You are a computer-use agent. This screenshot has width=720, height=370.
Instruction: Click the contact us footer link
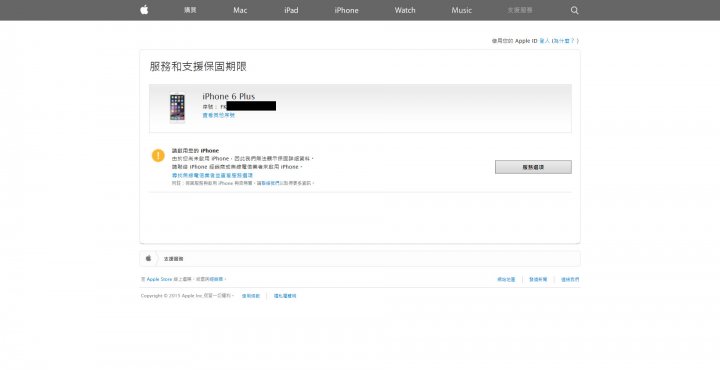click(570, 279)
